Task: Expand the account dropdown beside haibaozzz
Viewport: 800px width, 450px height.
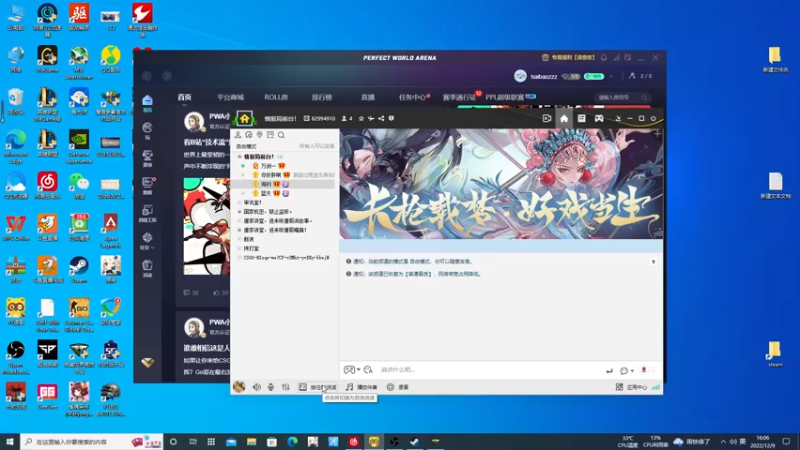Action: [611, 77]
